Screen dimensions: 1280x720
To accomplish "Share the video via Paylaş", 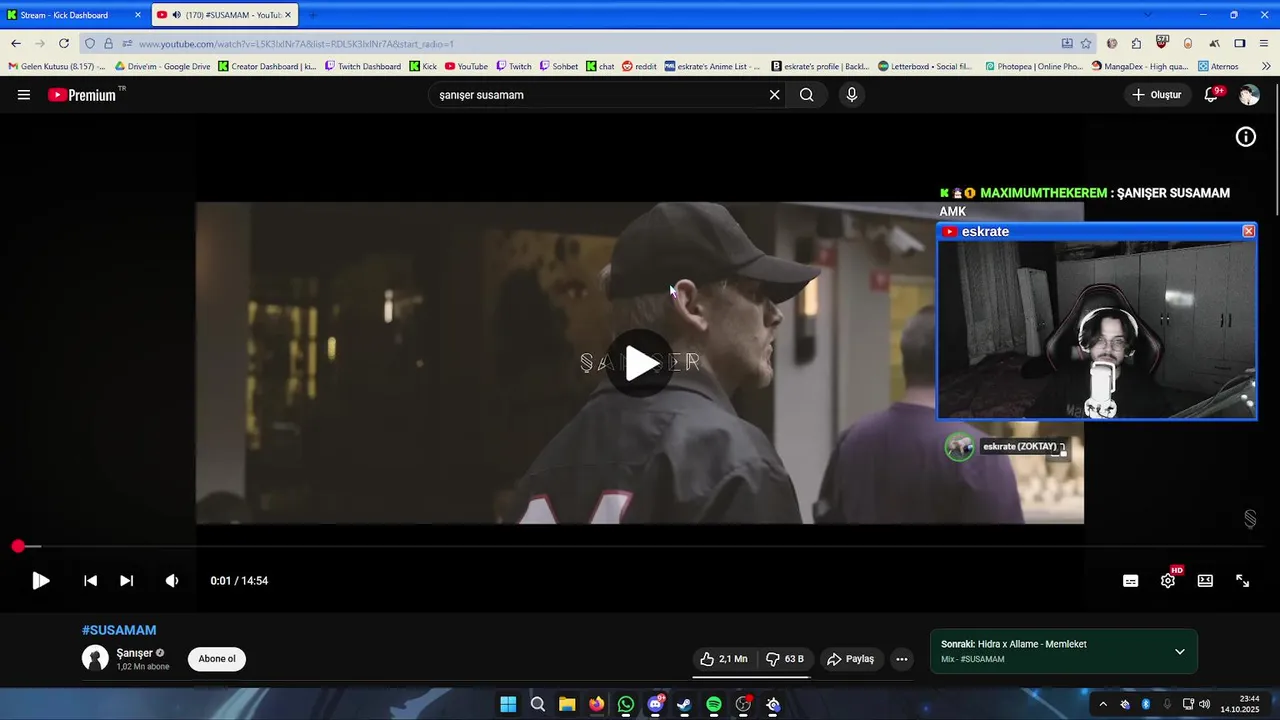I will point(851,659).
